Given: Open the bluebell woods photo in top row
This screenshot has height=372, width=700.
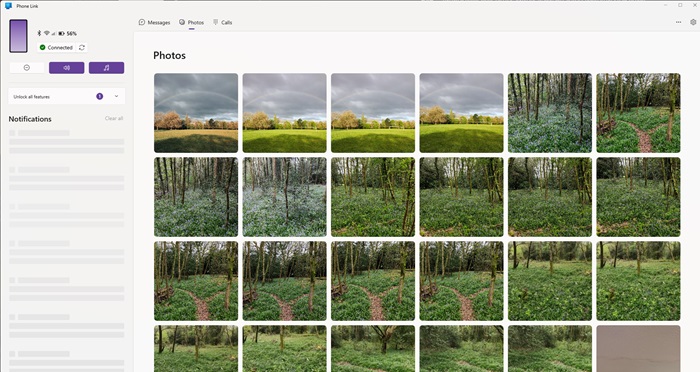Looking at the screenshot, I should [550, 113].
